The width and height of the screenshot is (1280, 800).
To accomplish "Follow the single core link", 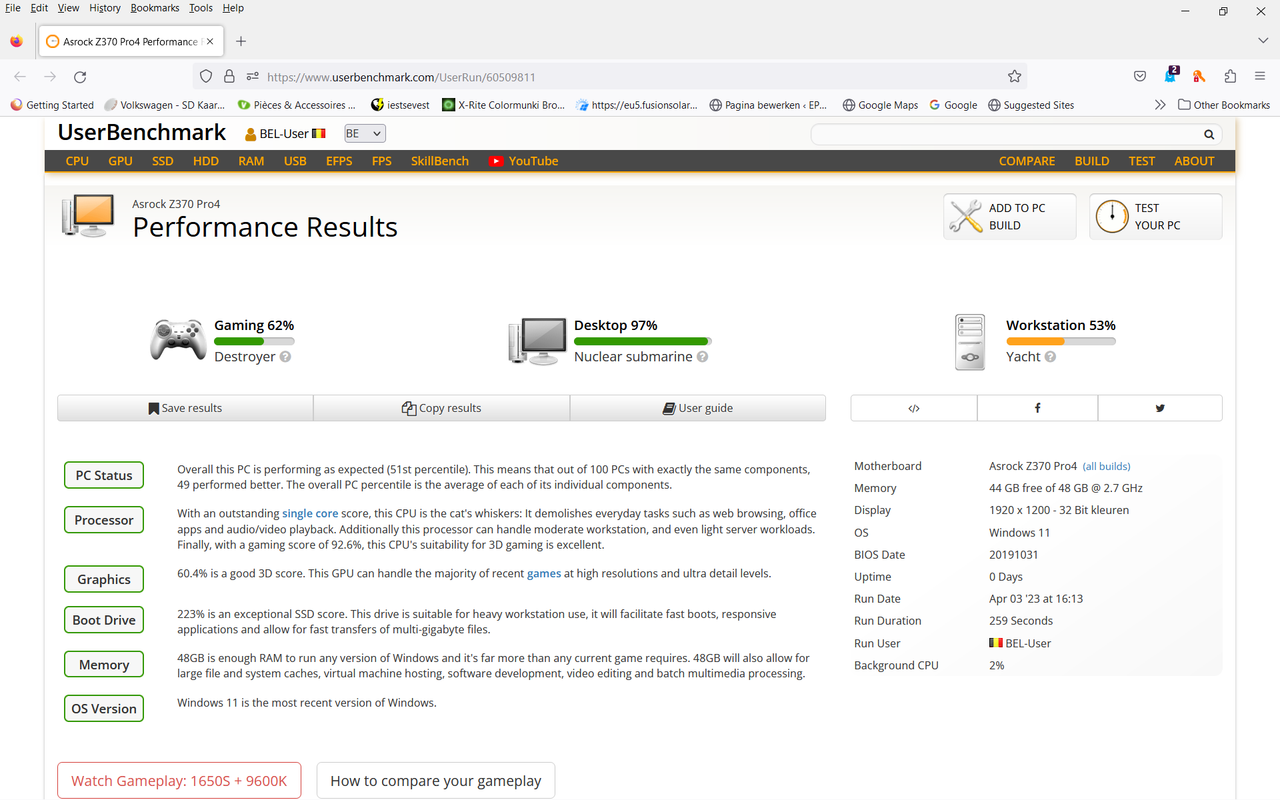I will click(310, 513).
